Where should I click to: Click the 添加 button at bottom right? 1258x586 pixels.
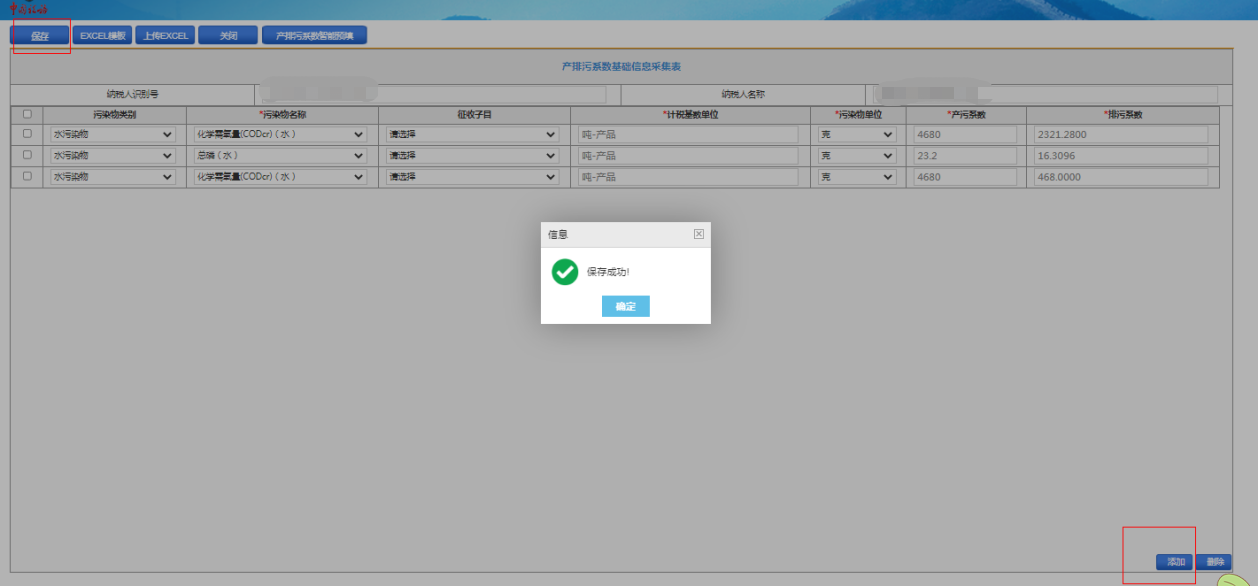tap(1175, 562)
